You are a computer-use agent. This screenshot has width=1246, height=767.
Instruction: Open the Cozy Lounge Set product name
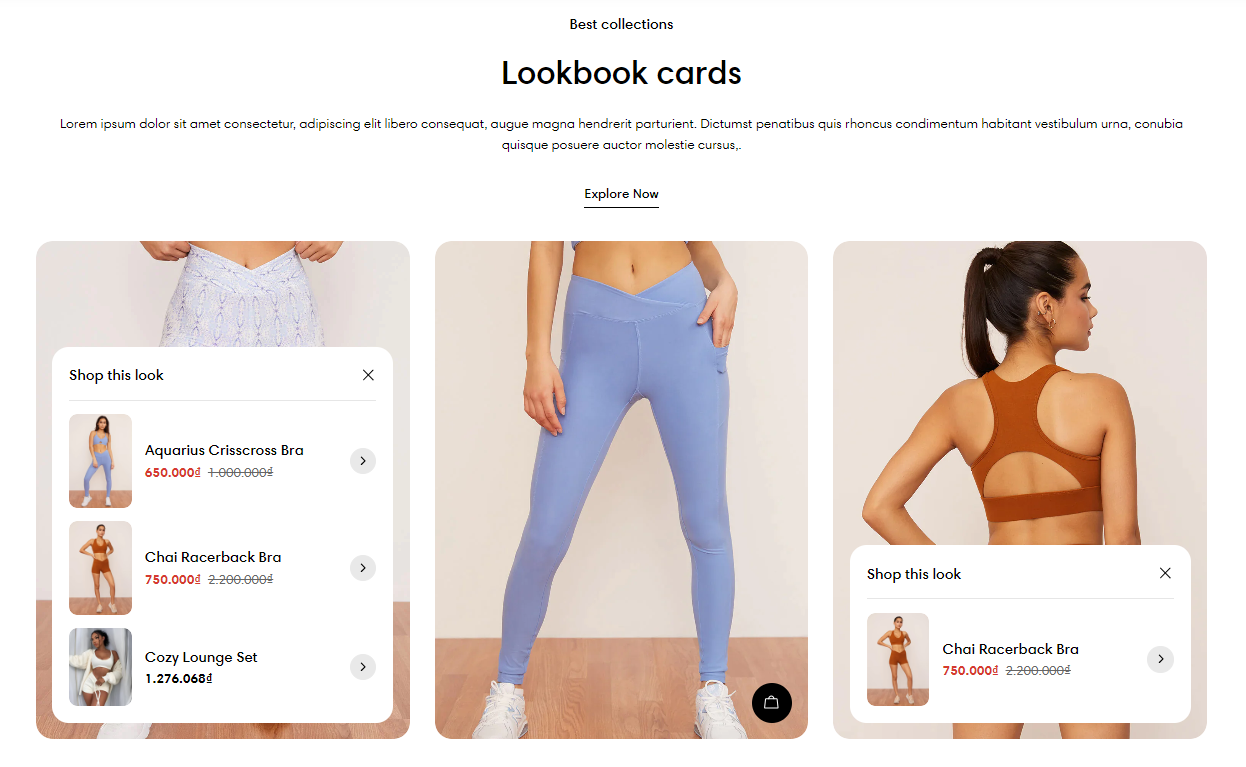point(201,657)
